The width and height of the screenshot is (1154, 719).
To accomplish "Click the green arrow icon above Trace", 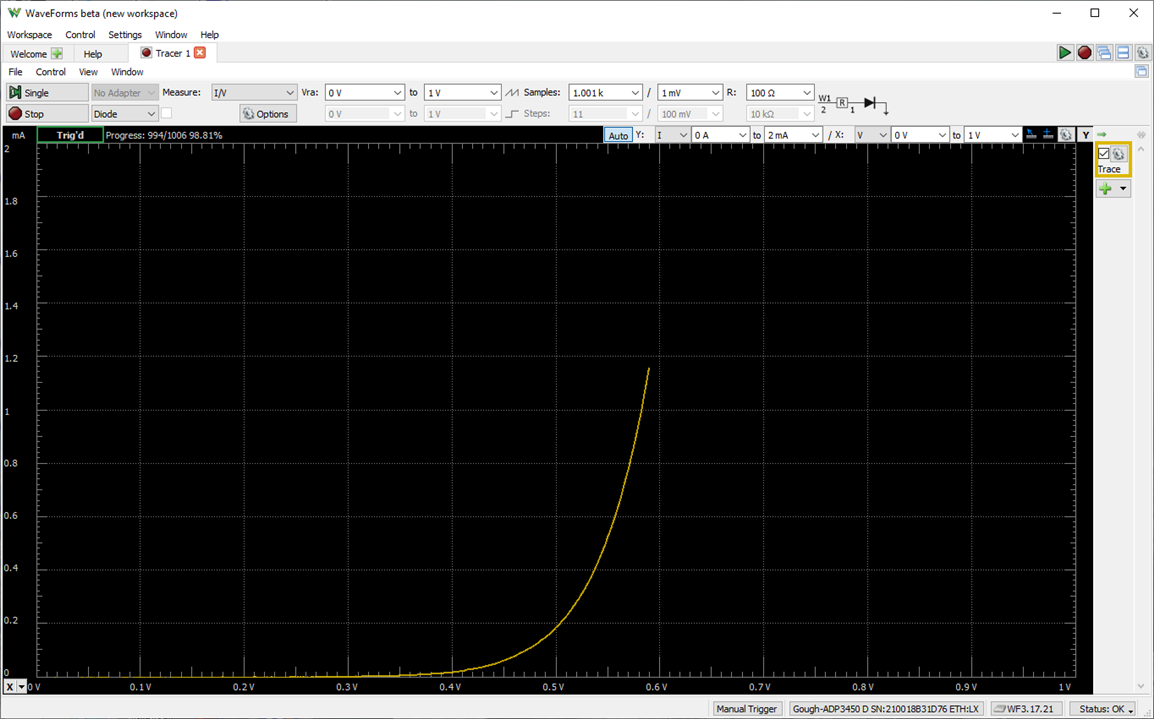I will tap(1102, 134).
